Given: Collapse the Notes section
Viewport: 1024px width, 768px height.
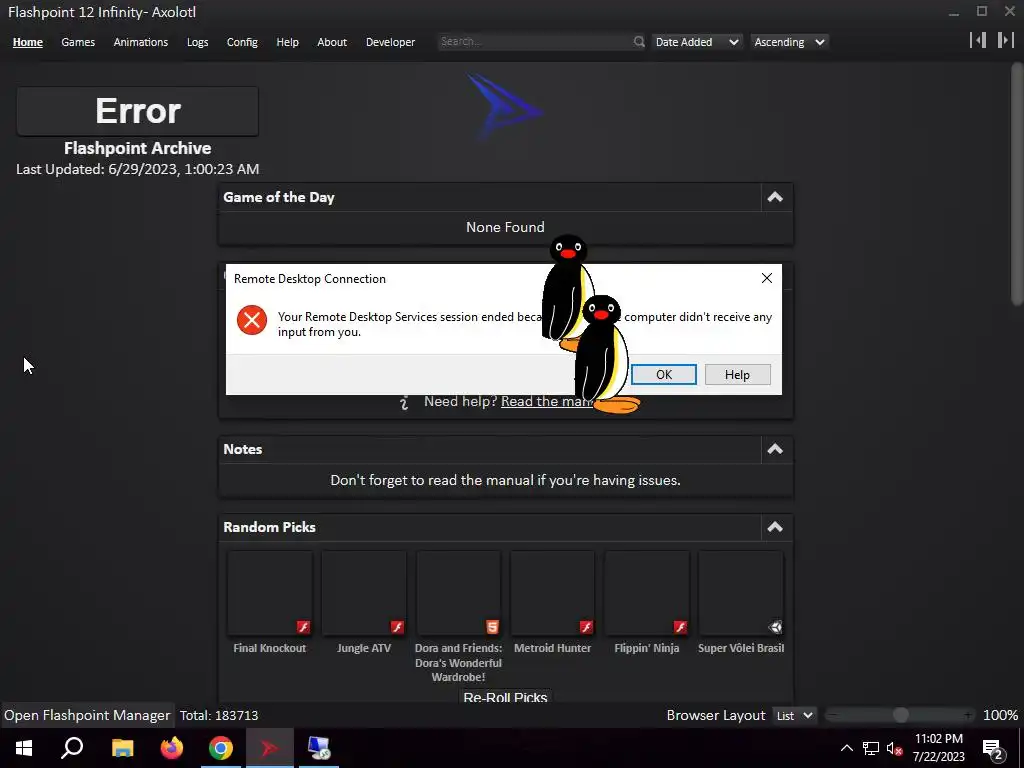Looking at the screenshot, I should (x=775, y=449).
